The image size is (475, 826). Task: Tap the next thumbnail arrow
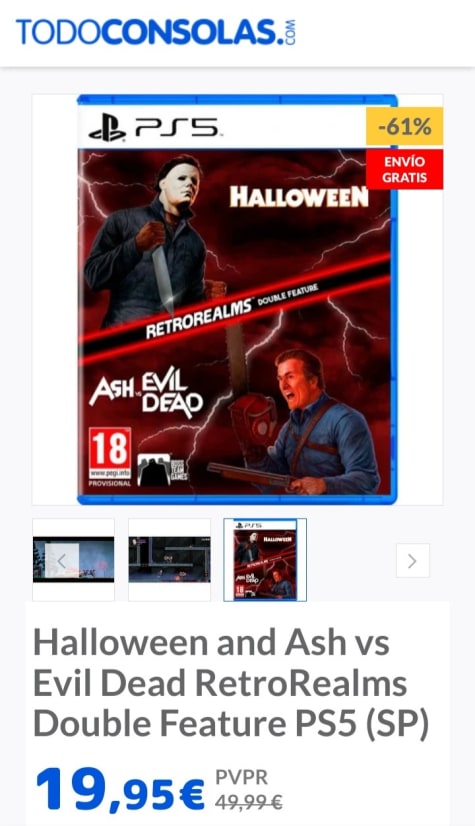412,560
